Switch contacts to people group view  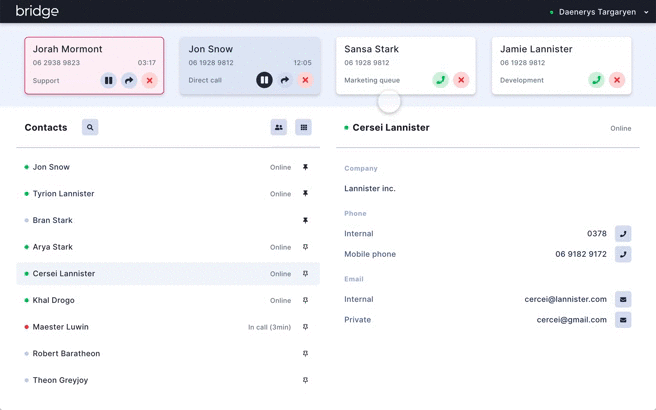pyautogui.click(x=279, y=127)
